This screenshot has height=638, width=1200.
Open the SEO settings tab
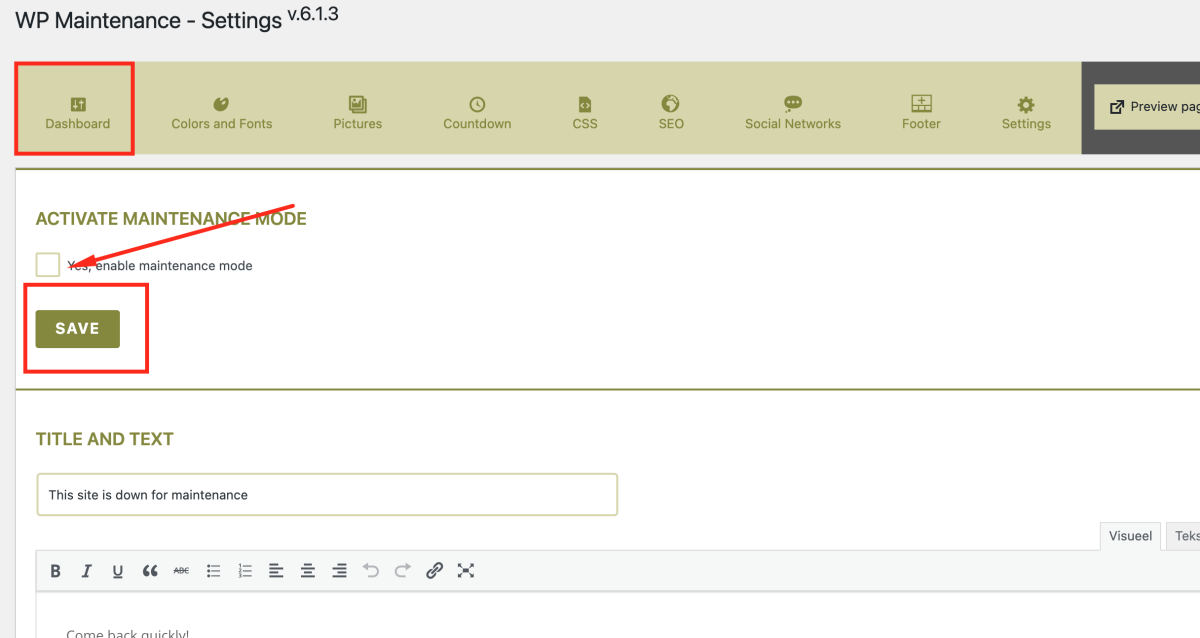coord(671,113)
